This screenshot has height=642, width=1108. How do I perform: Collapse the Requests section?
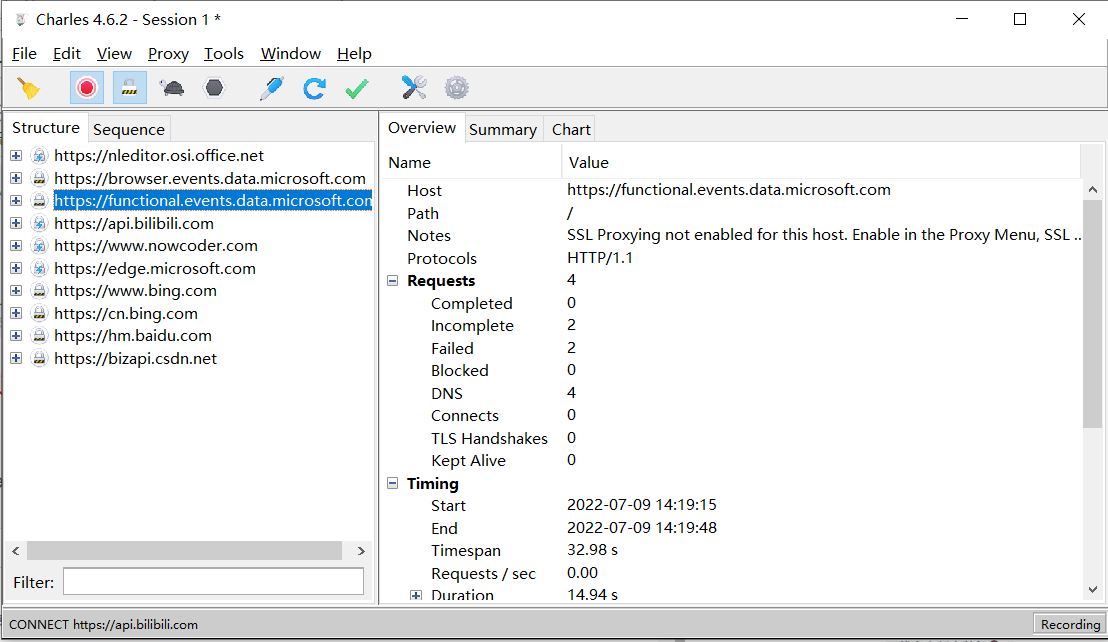[393, 280]
